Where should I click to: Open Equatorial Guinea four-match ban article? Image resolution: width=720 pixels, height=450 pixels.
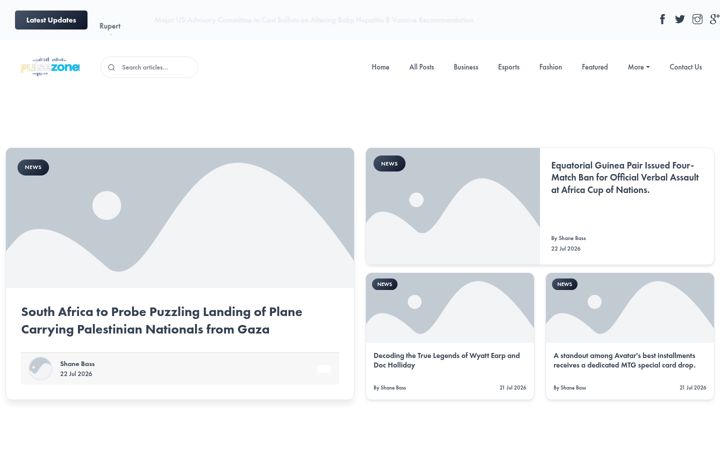coord(625,178)
